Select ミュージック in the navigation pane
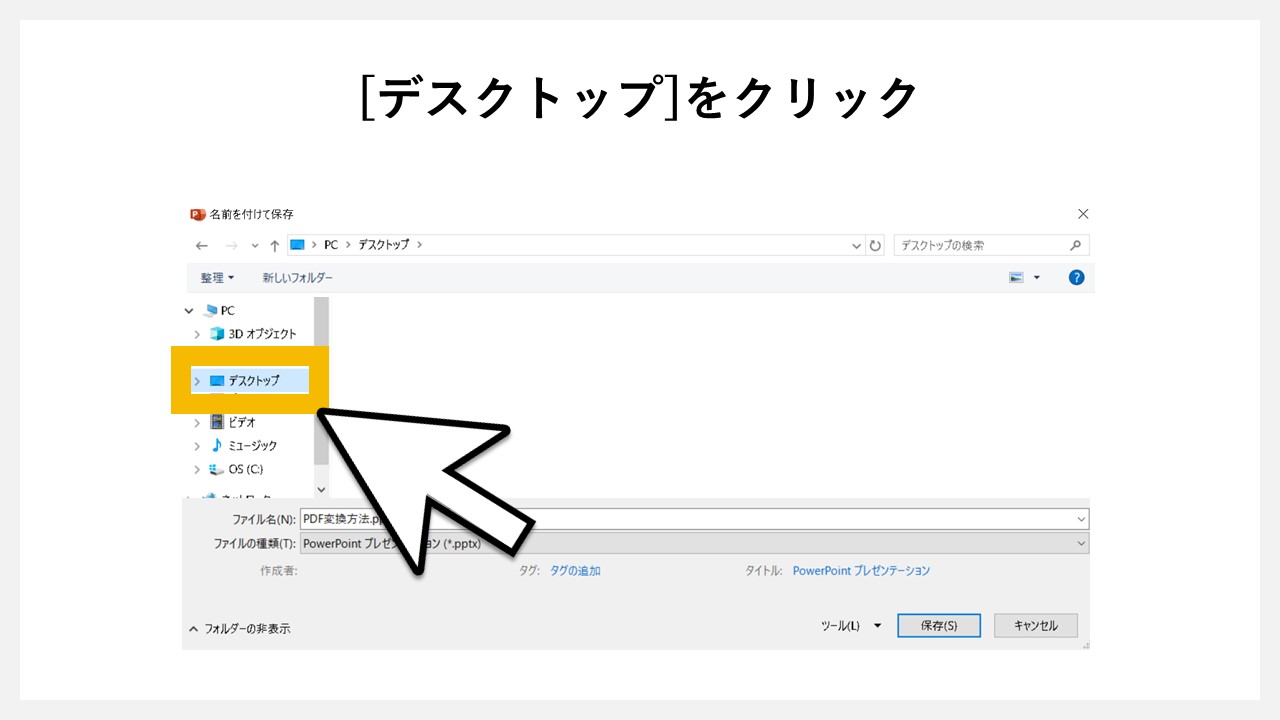This screenshot has width=1280, height=720. (x=253, y=446)
